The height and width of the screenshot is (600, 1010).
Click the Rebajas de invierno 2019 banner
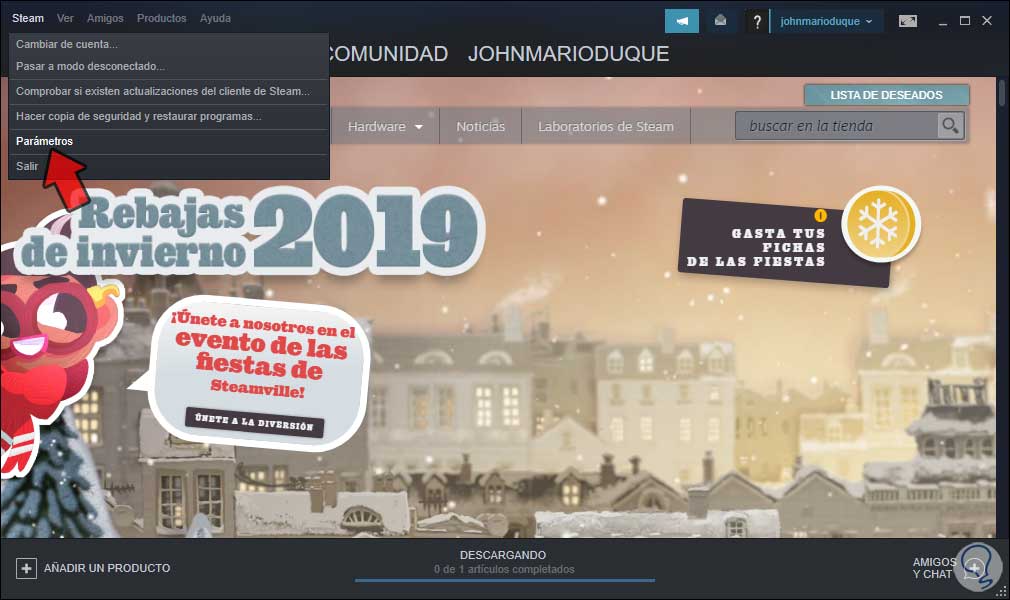tap(250, 230)
